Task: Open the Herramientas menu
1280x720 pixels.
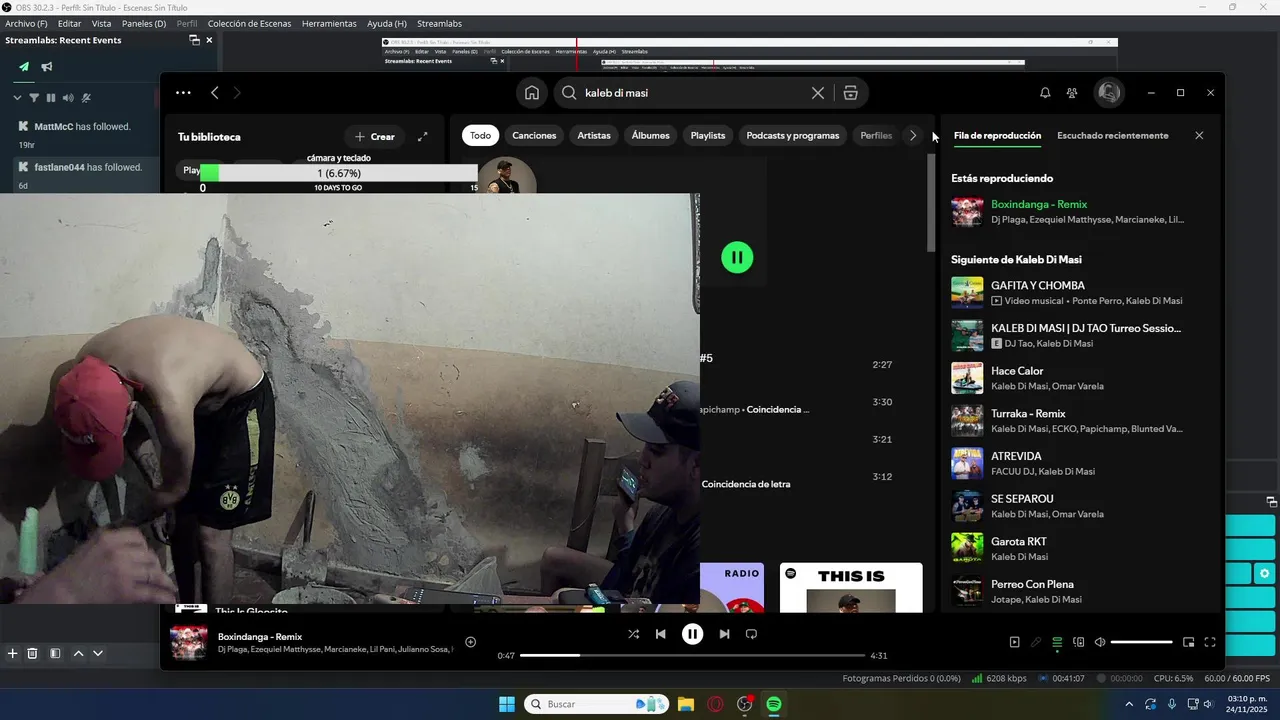Action: pos(329,23)
